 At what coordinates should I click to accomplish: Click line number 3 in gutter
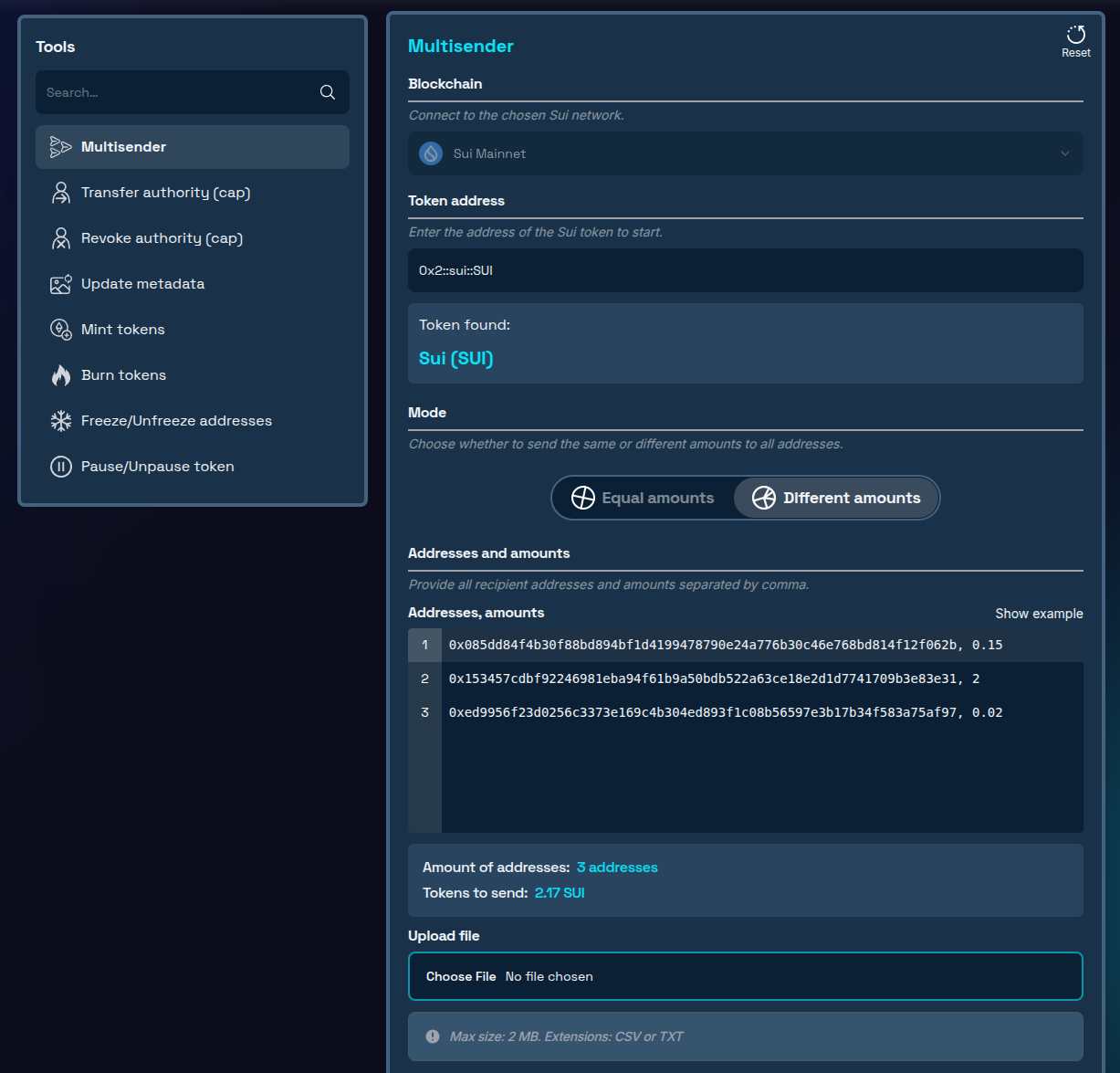click(x=424, y=712)
